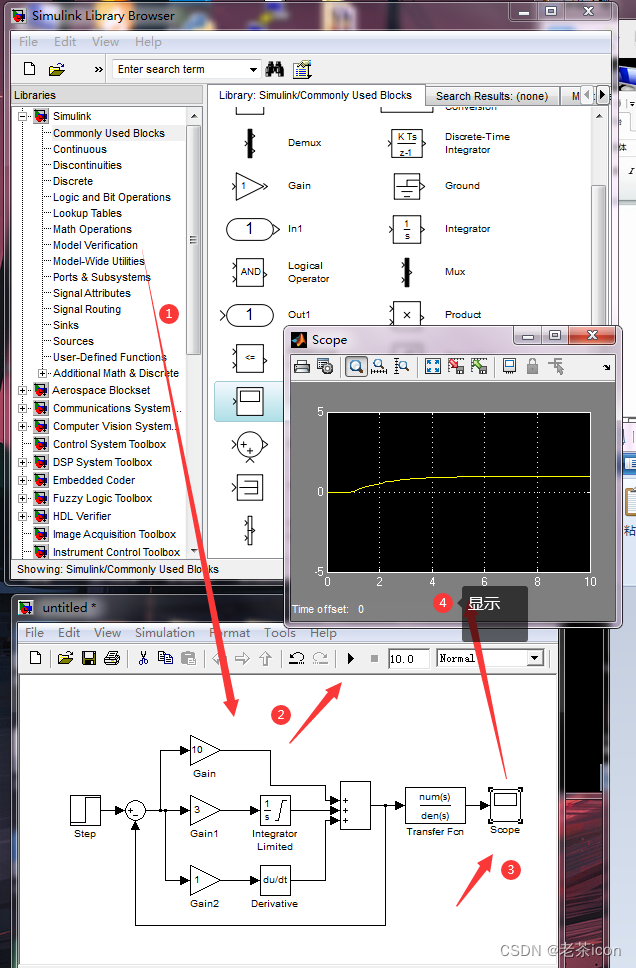The height and width of the screenshot is (968, 636).
Task: Select the Out1 block icon
Action: click(248, 315)
